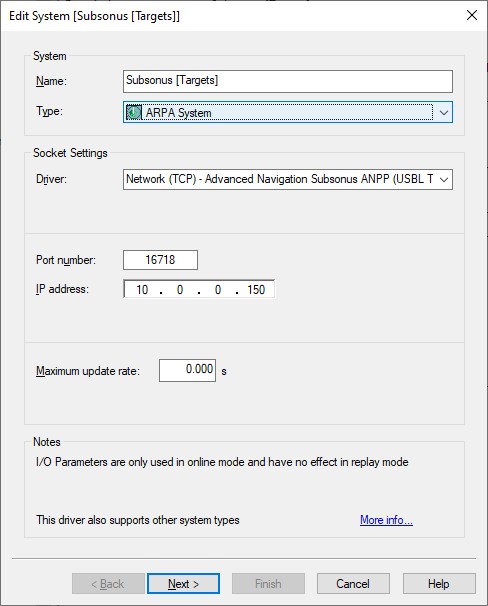
Task: Focus the Port number field
Action: [160, 260]
